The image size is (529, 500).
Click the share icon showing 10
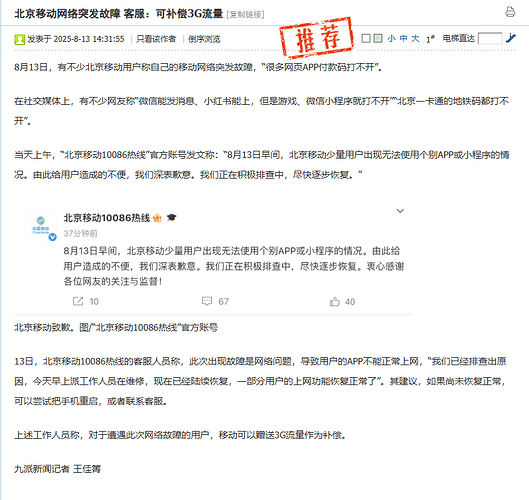[x=78, y=301]
